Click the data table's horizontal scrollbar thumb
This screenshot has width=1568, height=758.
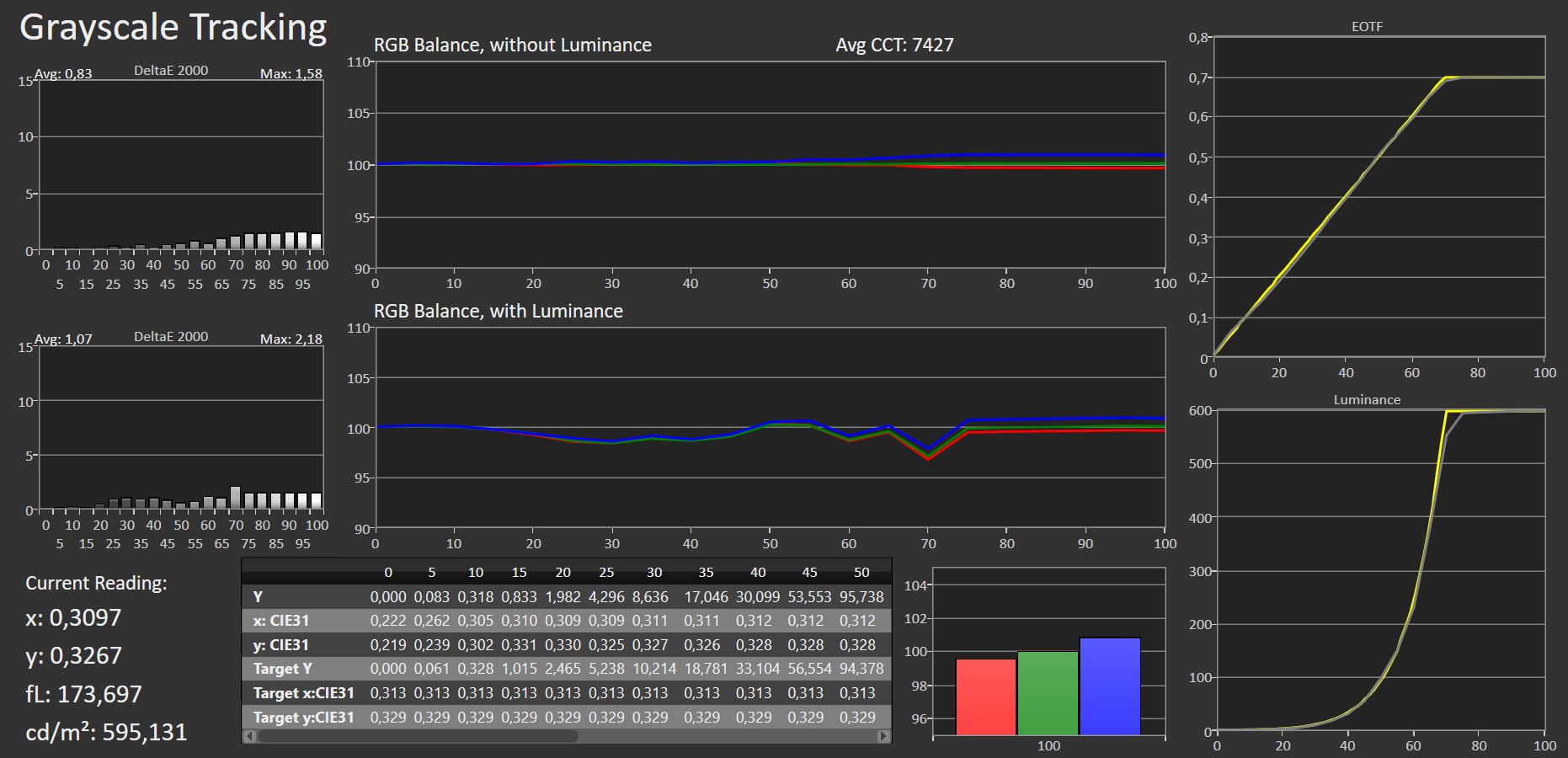pos(418,736)
